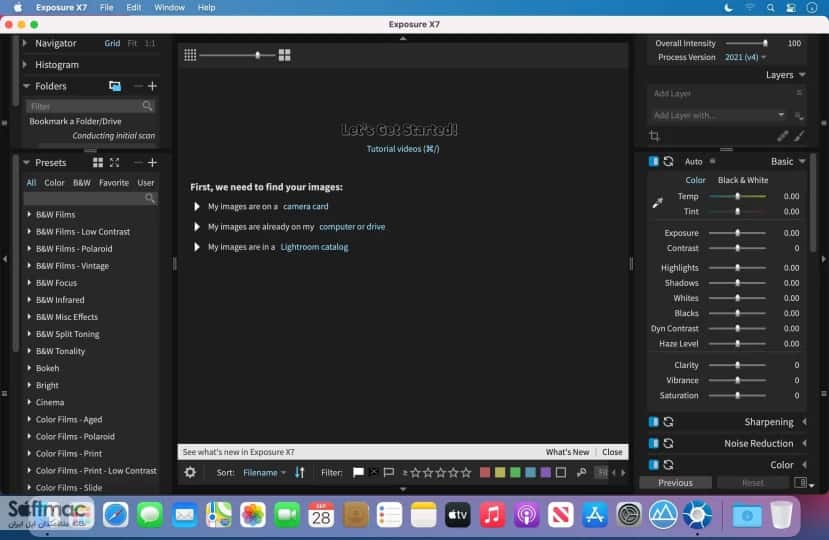Click the Folders filter input field
829x540 pixels.
90,106
